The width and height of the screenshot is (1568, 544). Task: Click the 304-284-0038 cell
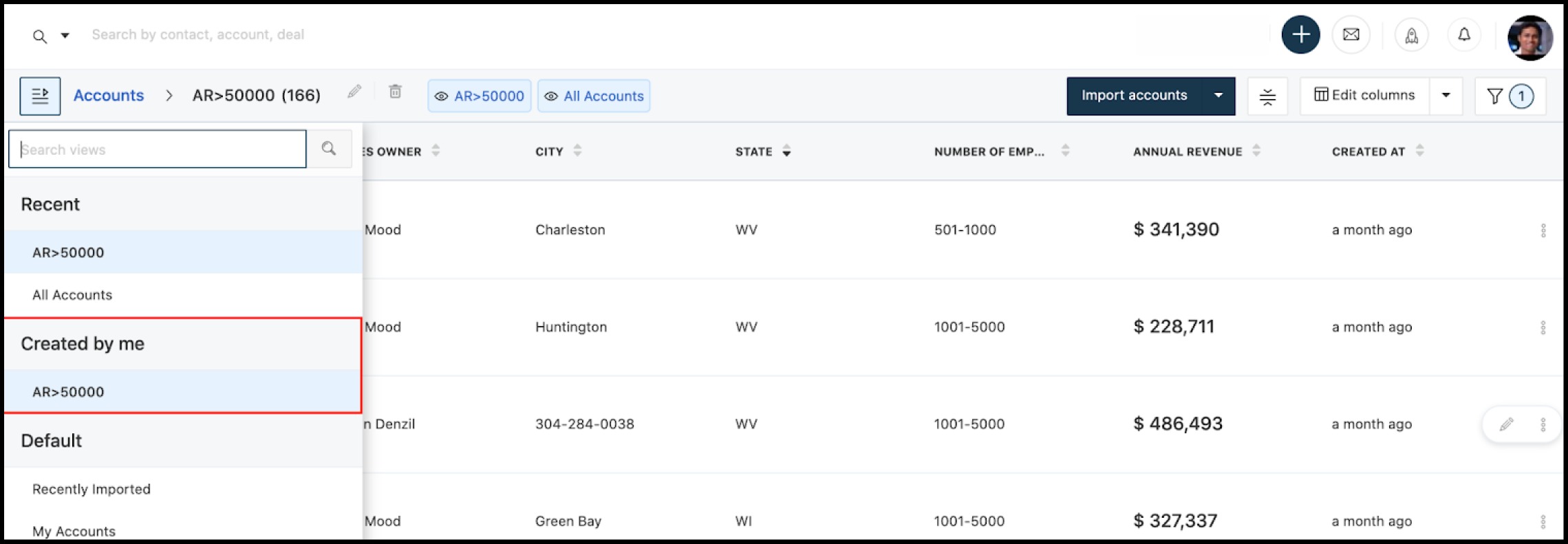585,424
